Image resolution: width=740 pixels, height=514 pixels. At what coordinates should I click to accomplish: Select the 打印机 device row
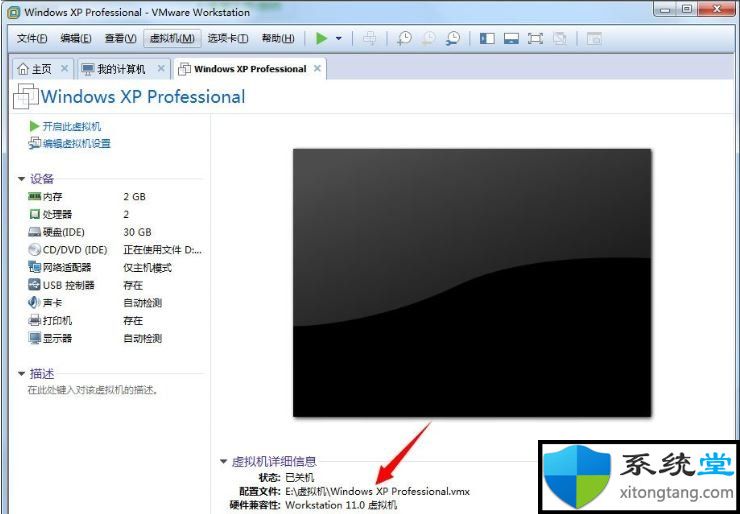115,320
